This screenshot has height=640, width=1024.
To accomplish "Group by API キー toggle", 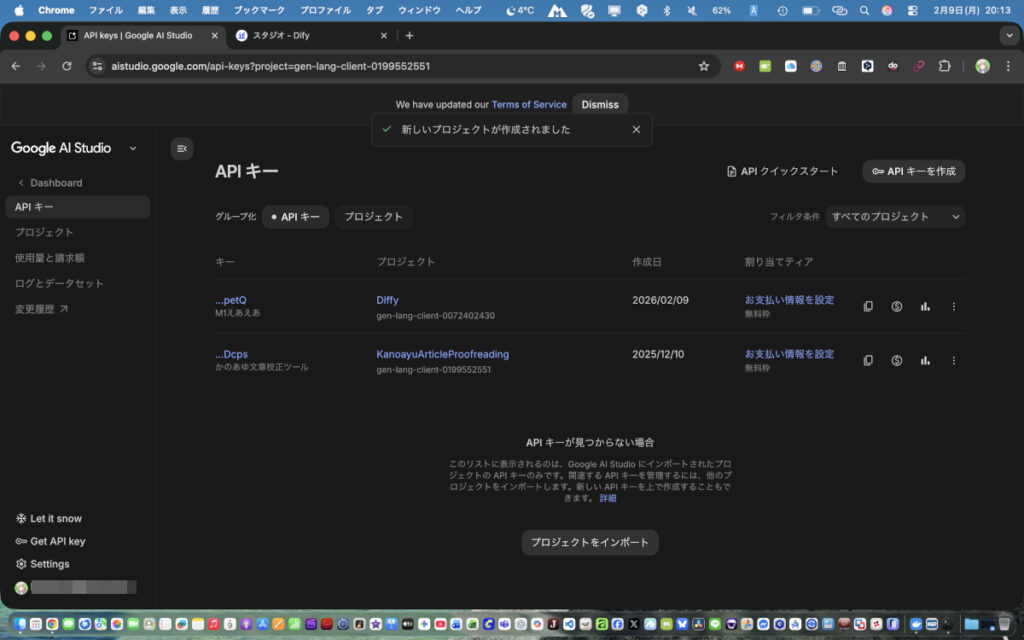I will click(295, 217).
